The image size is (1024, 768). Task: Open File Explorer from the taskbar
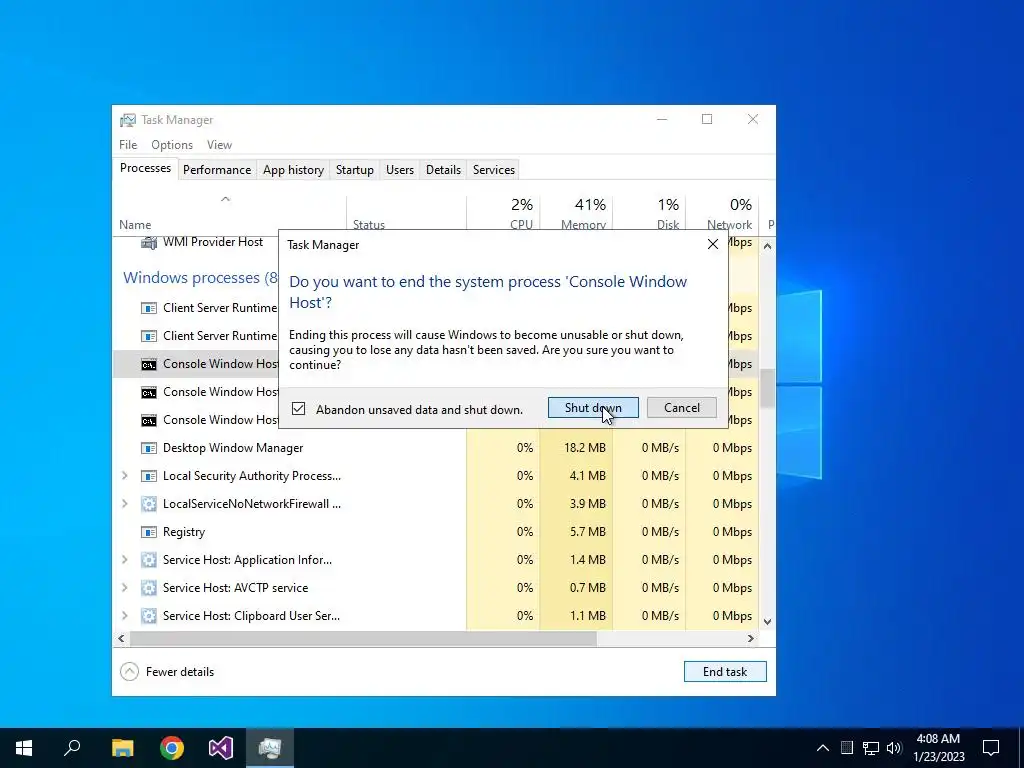(x=122, y=748)
